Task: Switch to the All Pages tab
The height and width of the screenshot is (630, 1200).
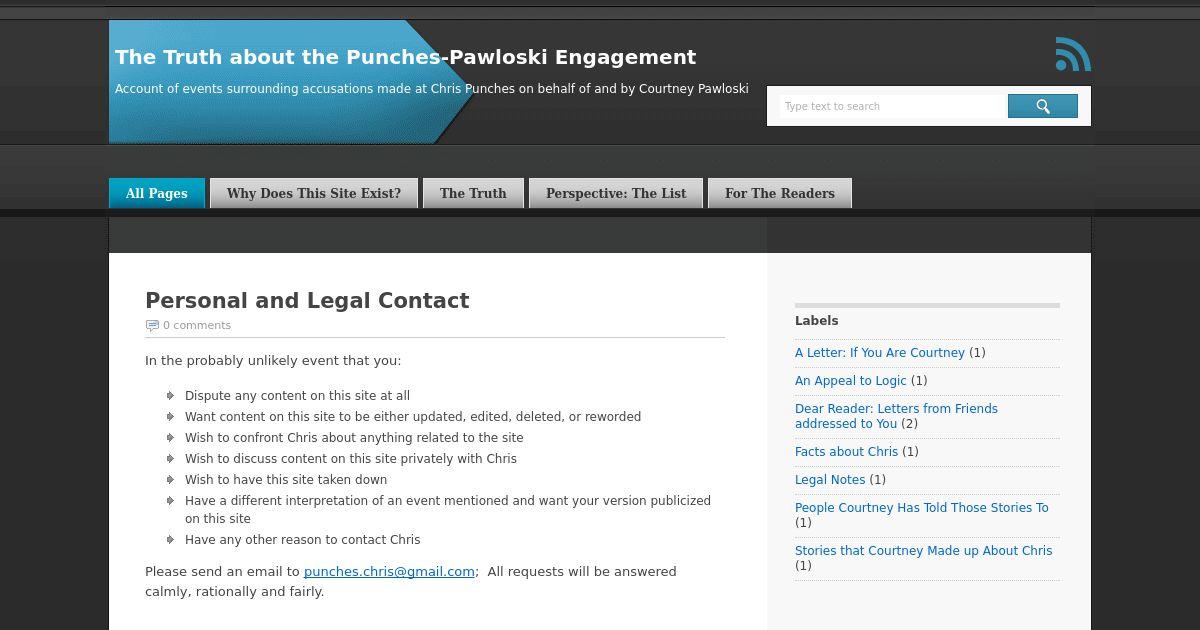Action: 157,193
